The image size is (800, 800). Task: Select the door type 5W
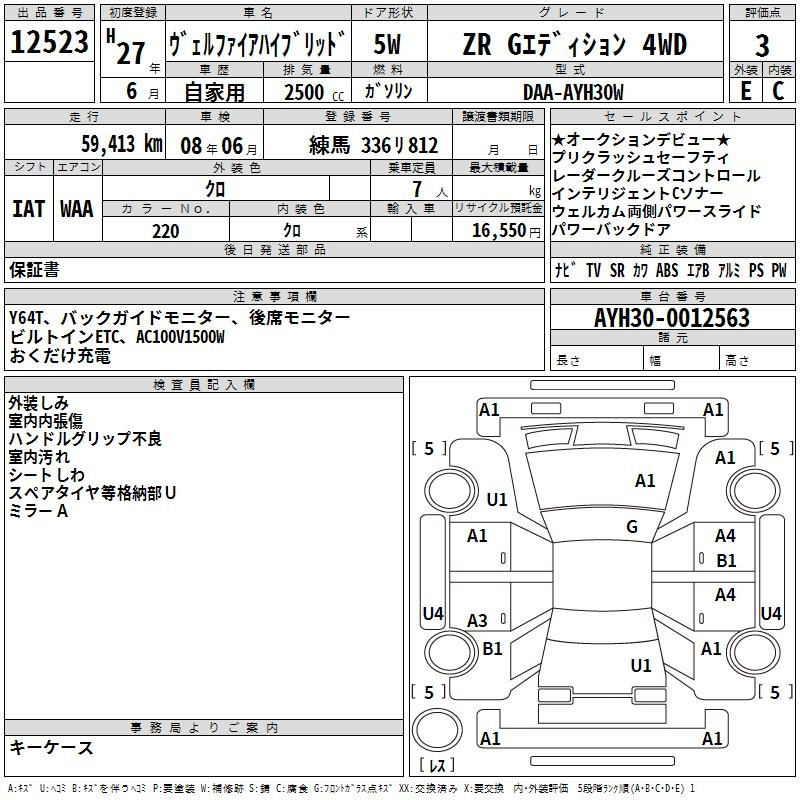[387, 45]
